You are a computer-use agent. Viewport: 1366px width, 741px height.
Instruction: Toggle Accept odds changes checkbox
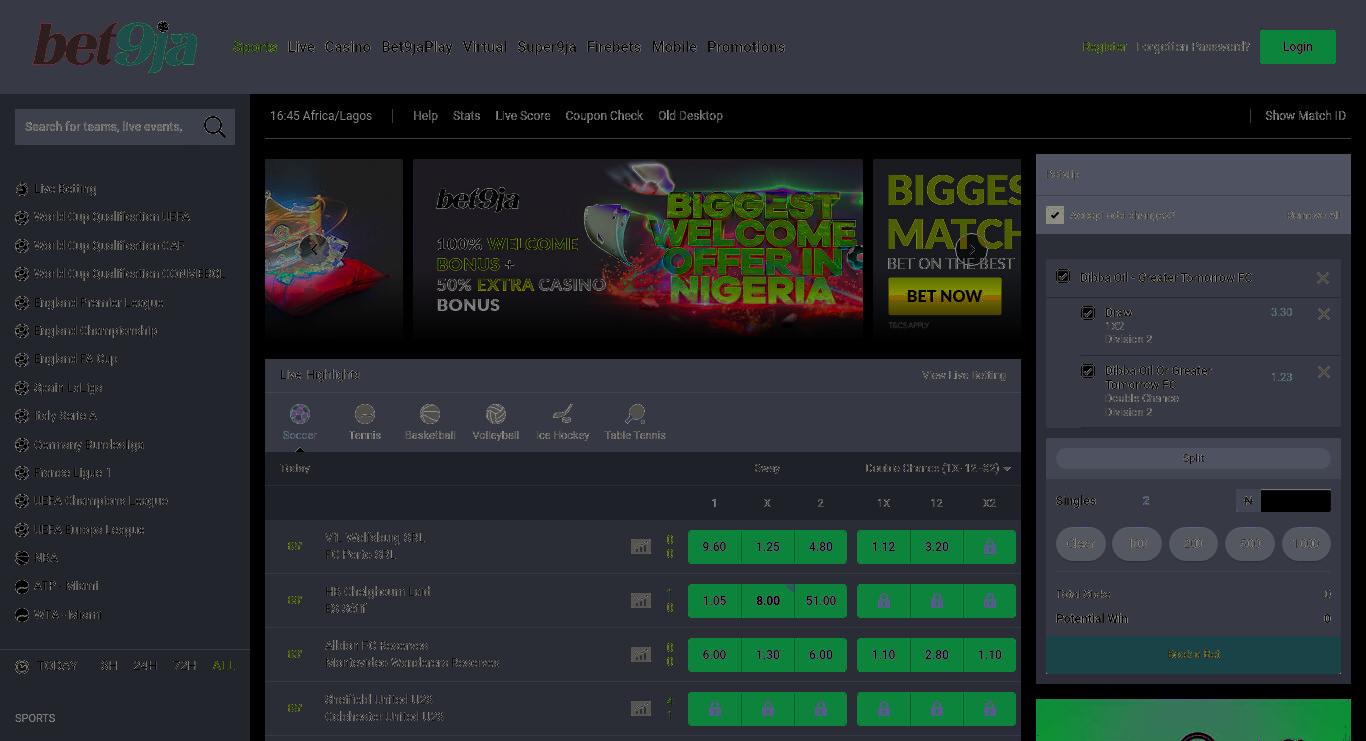[x=1055, y=215]
